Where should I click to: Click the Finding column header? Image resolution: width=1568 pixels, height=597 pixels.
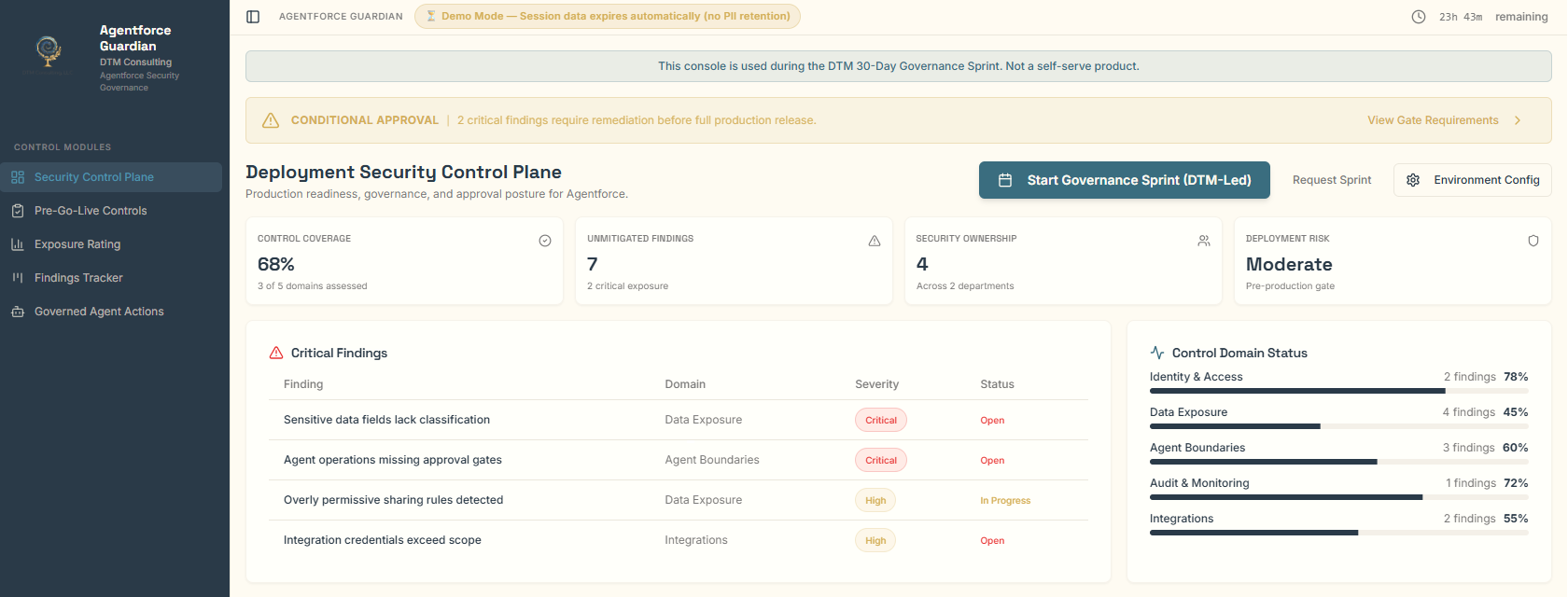tap(303, 384)
